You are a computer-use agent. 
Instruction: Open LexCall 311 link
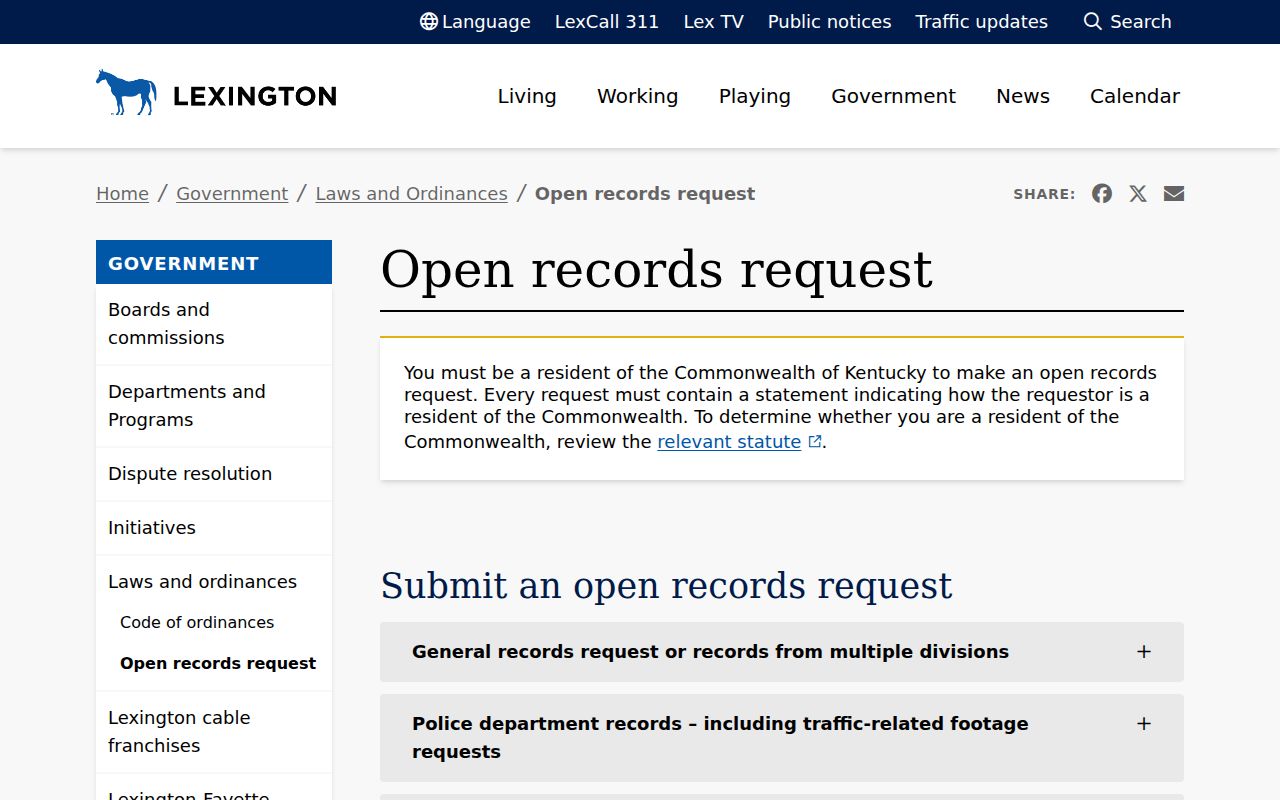point(607,22)
